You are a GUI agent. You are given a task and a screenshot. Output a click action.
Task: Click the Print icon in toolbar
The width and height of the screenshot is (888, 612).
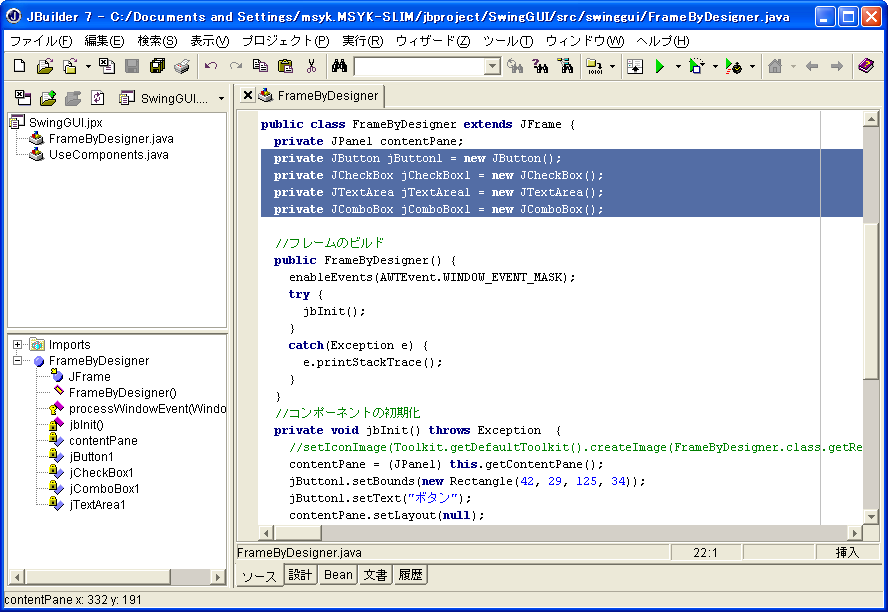(181, 66)
